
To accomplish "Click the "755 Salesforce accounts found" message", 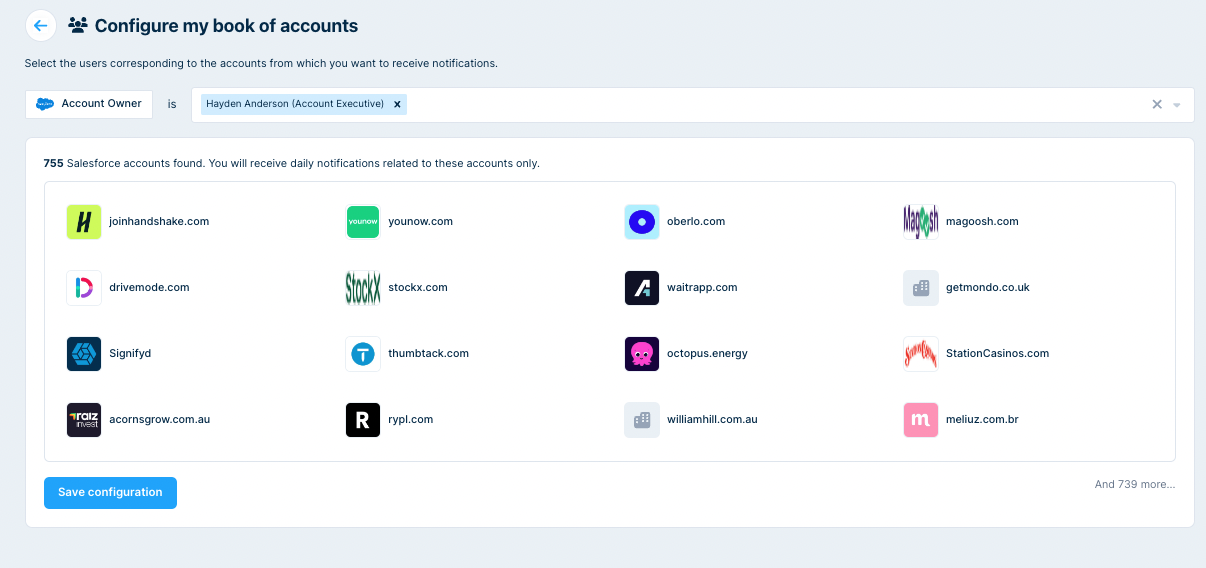I will (x=292, y=163).
